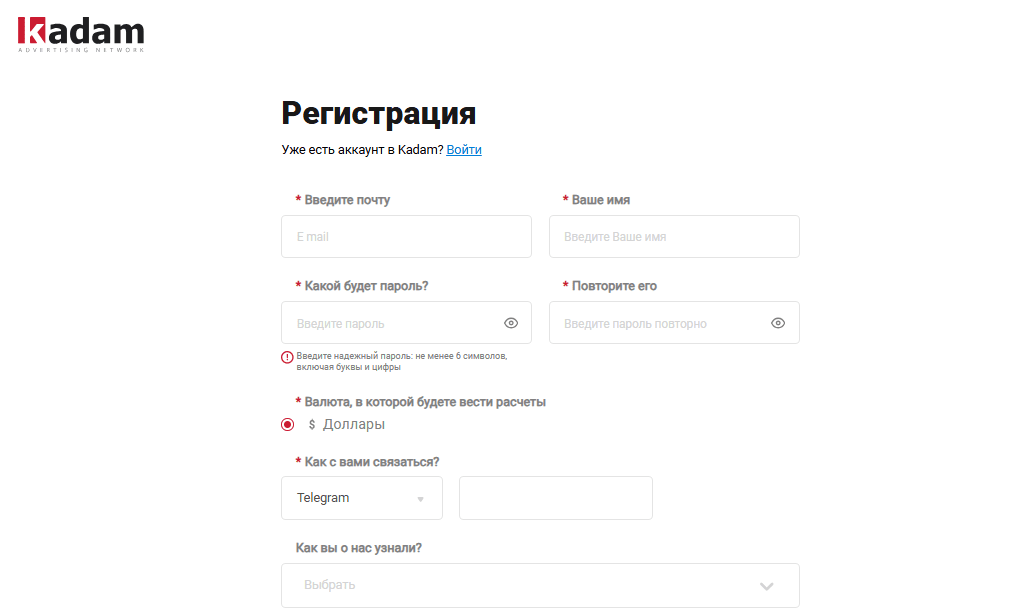Click the "Доллары" currency label text
The image size is (1036, 613).
coord(353,425)
